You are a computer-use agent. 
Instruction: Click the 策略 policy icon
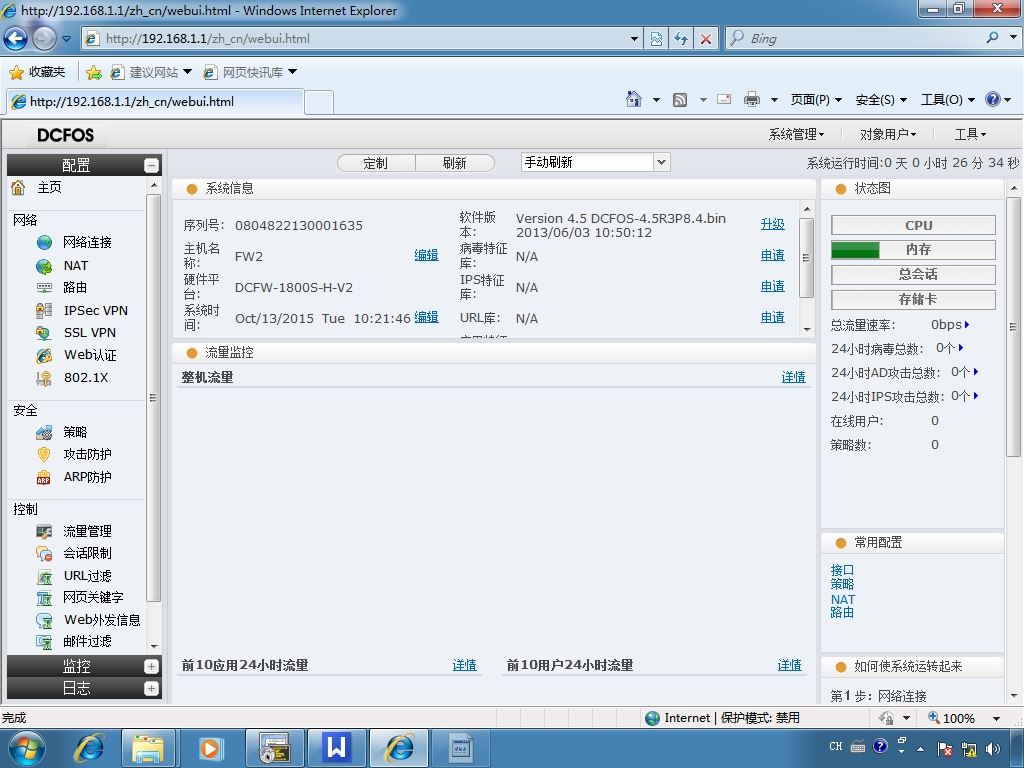click(44, 432)
